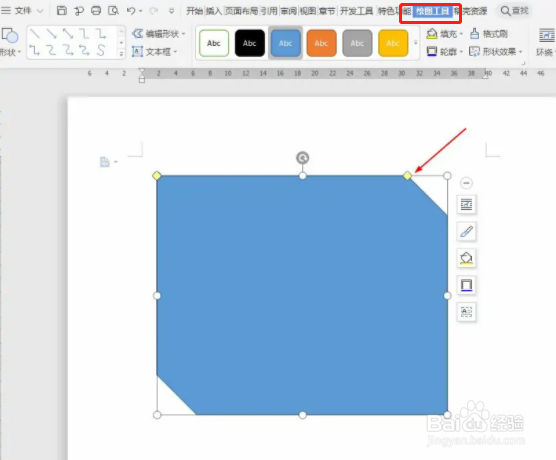This screenshot has width=556, height=460.
Task: Click the Shapes (形状) insert icon
Action: (10, 35)
